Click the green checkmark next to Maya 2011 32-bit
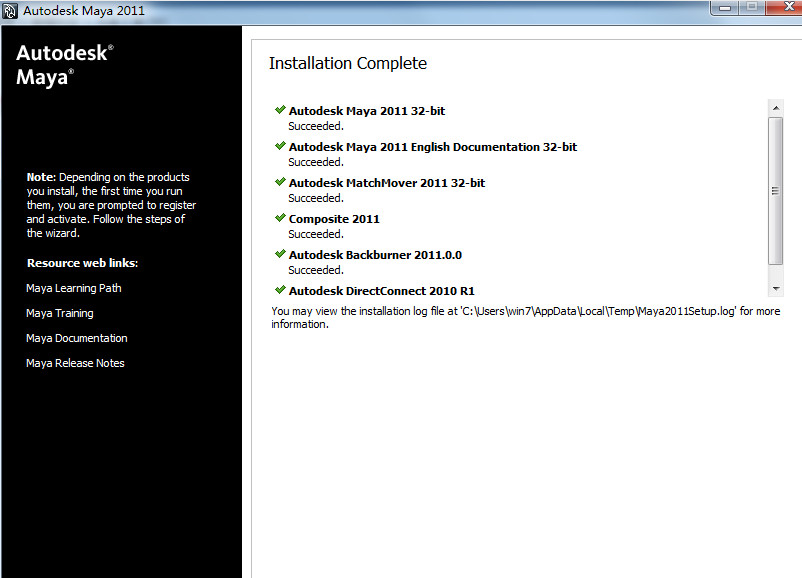The height and width of the screenshot is (578, 802). (280, 110)
